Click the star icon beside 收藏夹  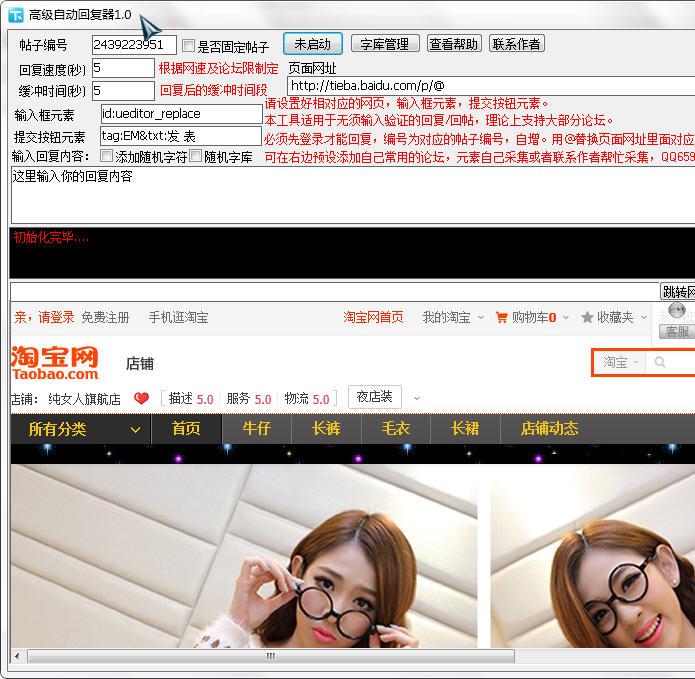point(587,317)
